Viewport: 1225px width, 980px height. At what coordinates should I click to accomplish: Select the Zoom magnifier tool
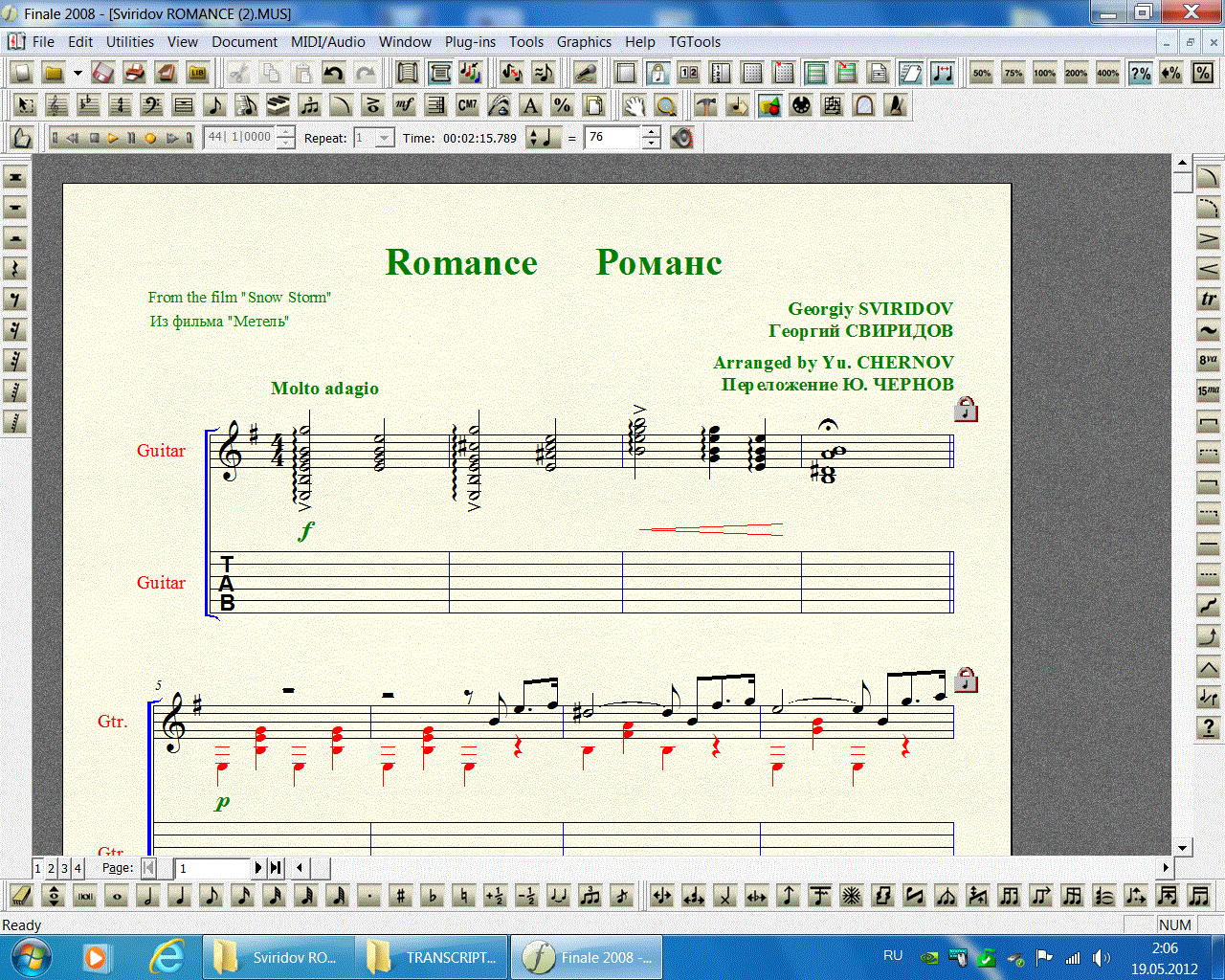667,105
